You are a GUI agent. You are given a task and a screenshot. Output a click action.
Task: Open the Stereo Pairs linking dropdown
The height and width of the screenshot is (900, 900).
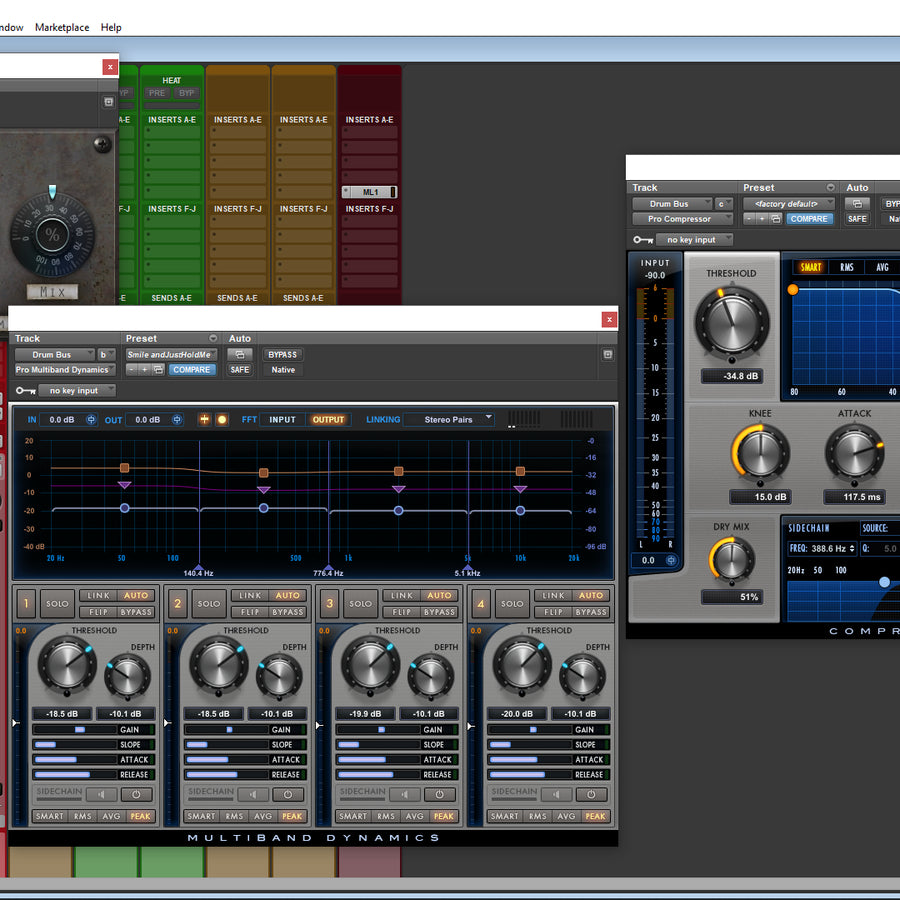pos(449,419)
